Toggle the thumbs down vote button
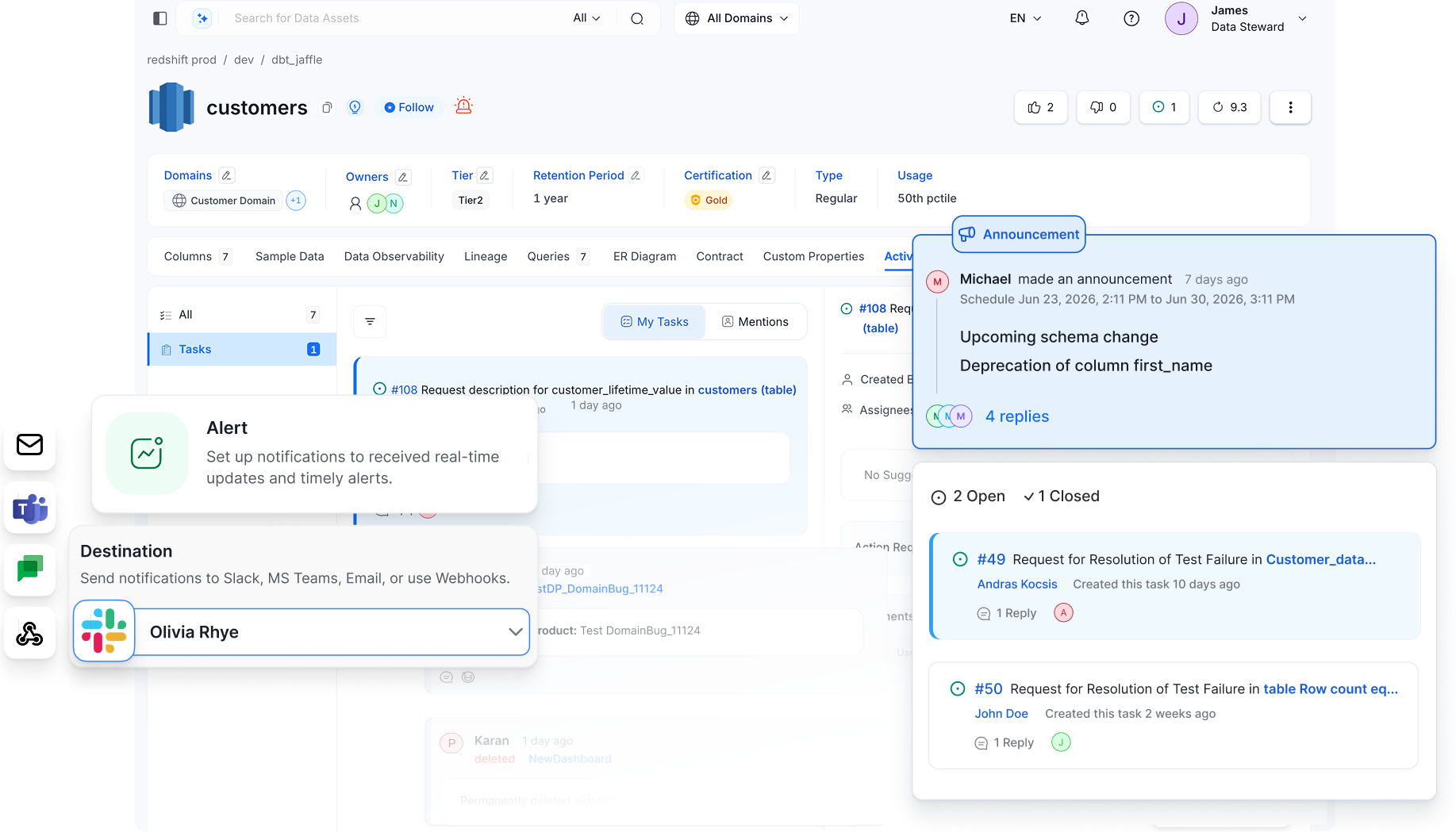Screen dimensions: 1456x832 [1103, 107]
